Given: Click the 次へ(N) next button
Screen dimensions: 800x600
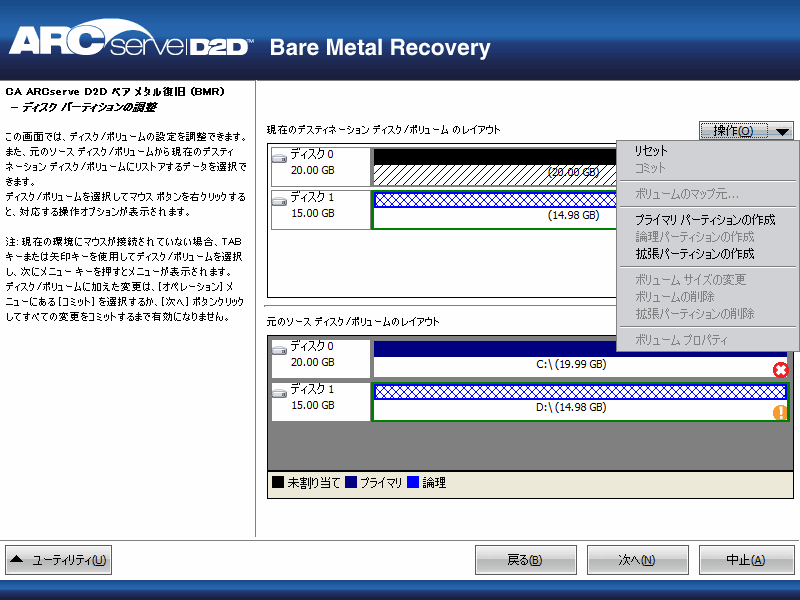Looking at the screenshot, I should click(637, 560).
